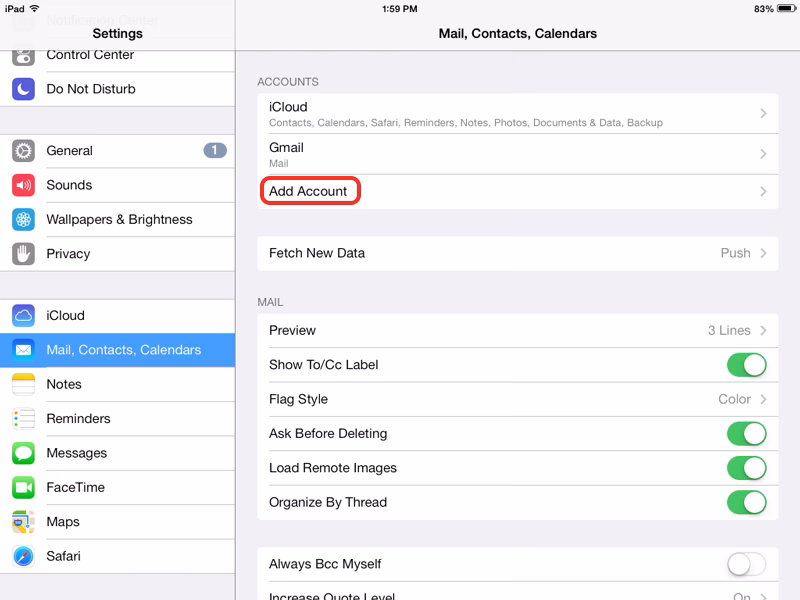Viewport: 800px width, 600px height.
Task: Open General via its gear icon
Action: click(24, 151)
